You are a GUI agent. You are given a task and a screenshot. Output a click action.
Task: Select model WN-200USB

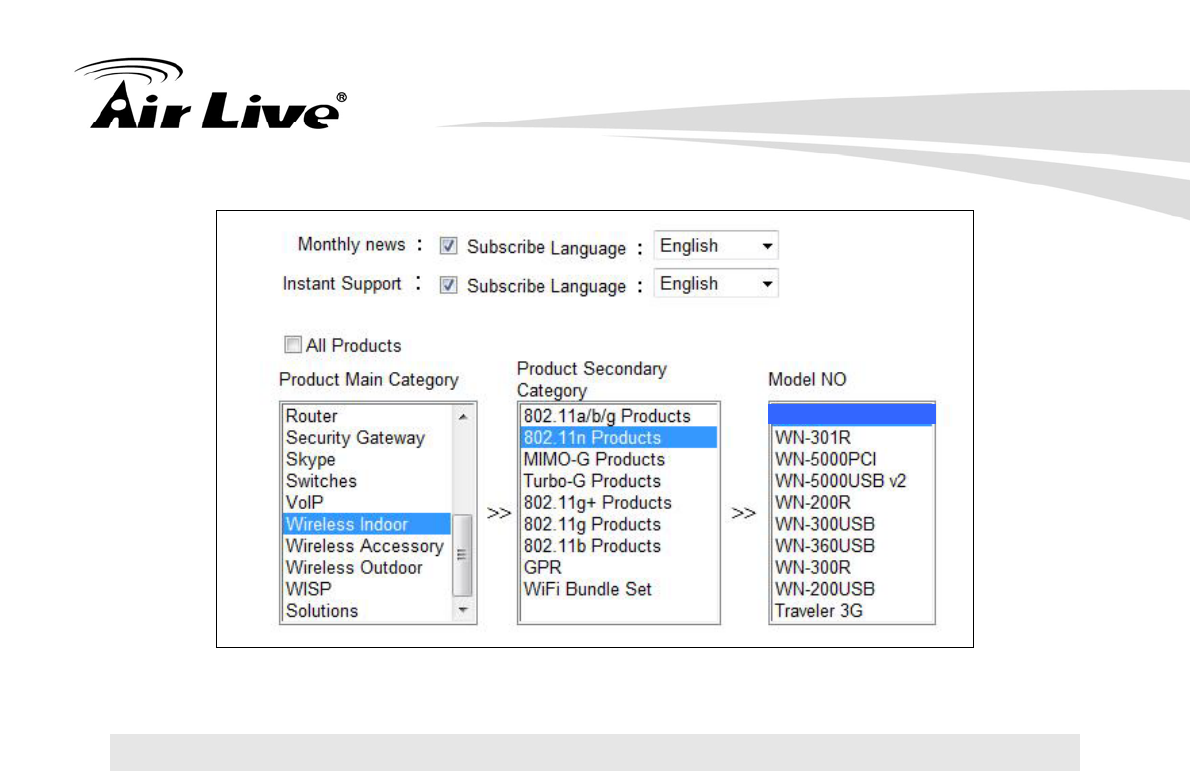click(852, 589)
